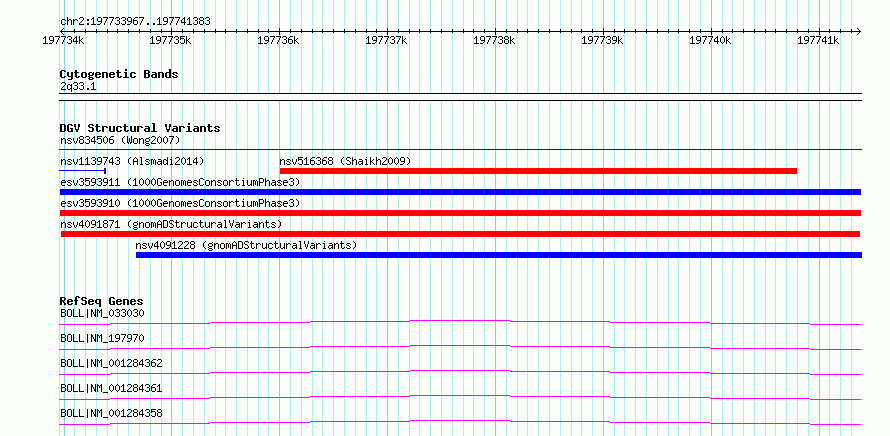Image resolution: width=890 pixels, height=436 pixels.
Task: Click the 197737k ruler label
Action: pyautogui.click(x=386, y=40)
